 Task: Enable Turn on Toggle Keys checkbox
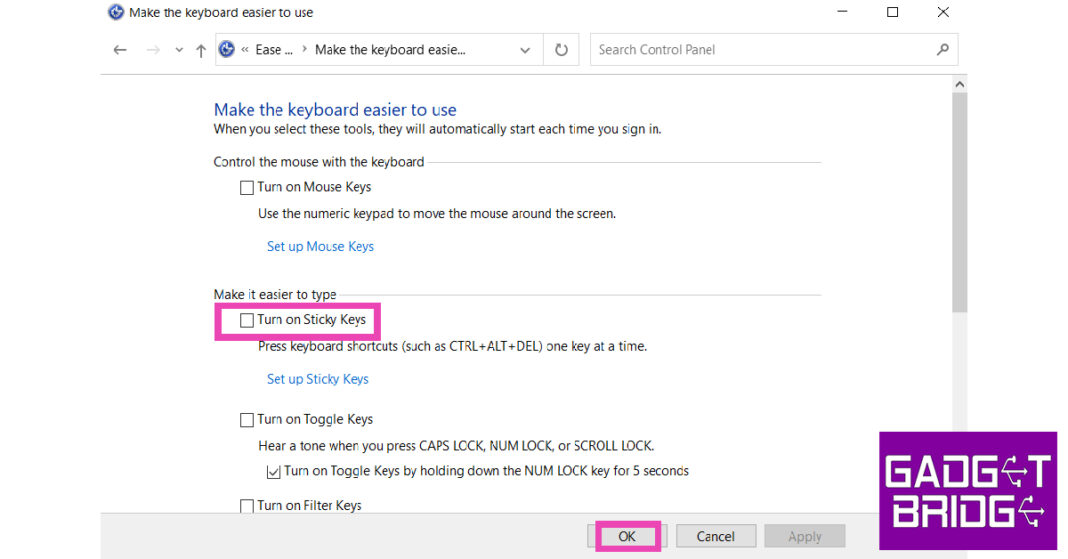247,420
